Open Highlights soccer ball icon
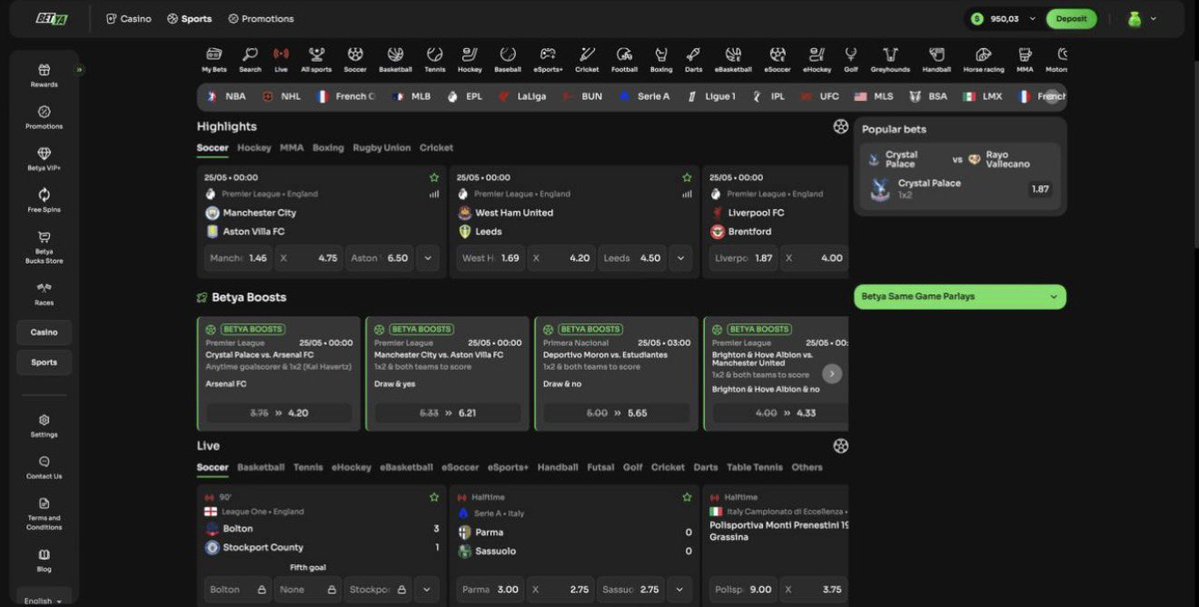The width and height of the screenshot is (1199, 607). [x=840, y=127]
